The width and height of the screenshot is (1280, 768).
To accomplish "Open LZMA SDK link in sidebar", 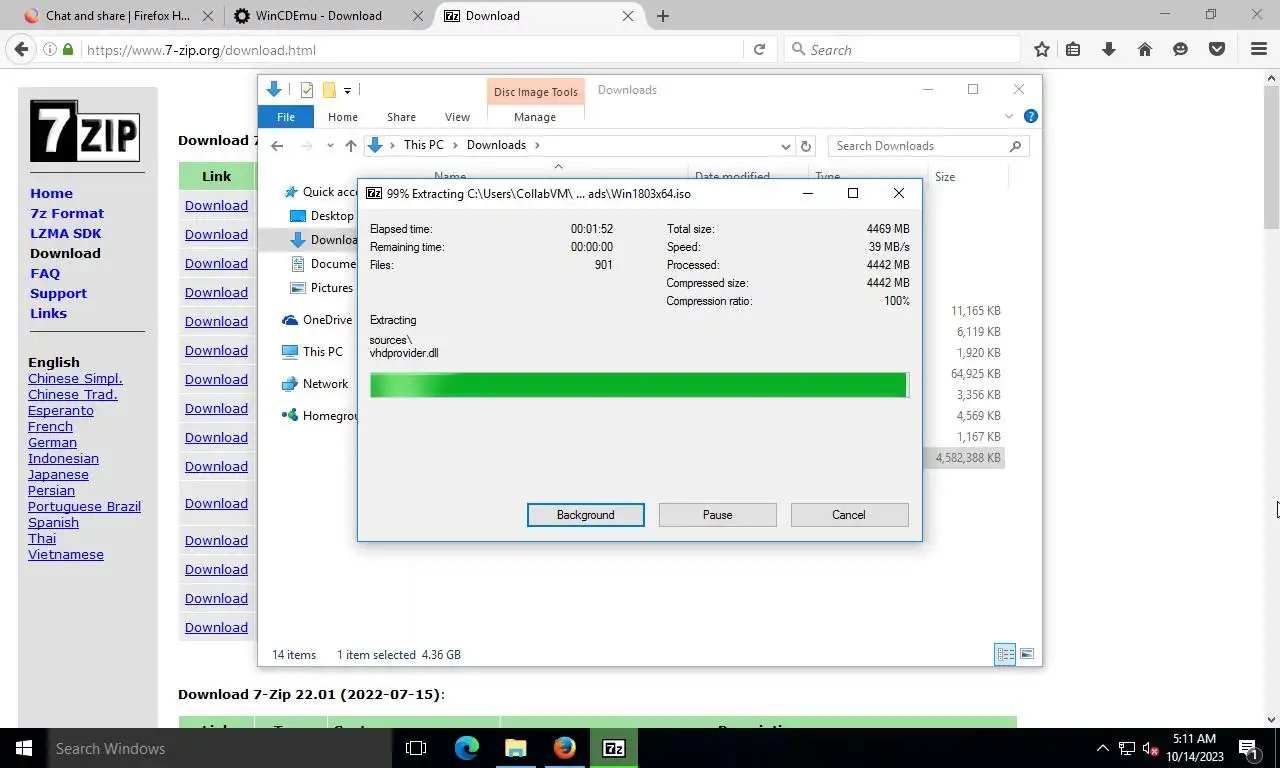I will (66, 234).
